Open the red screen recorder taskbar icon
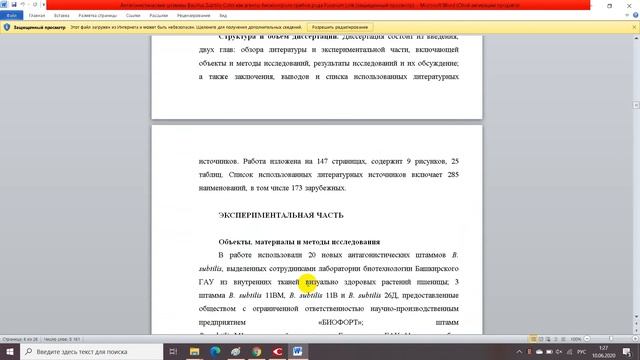The height and width of the screenshot is (360, 640). 277,351
